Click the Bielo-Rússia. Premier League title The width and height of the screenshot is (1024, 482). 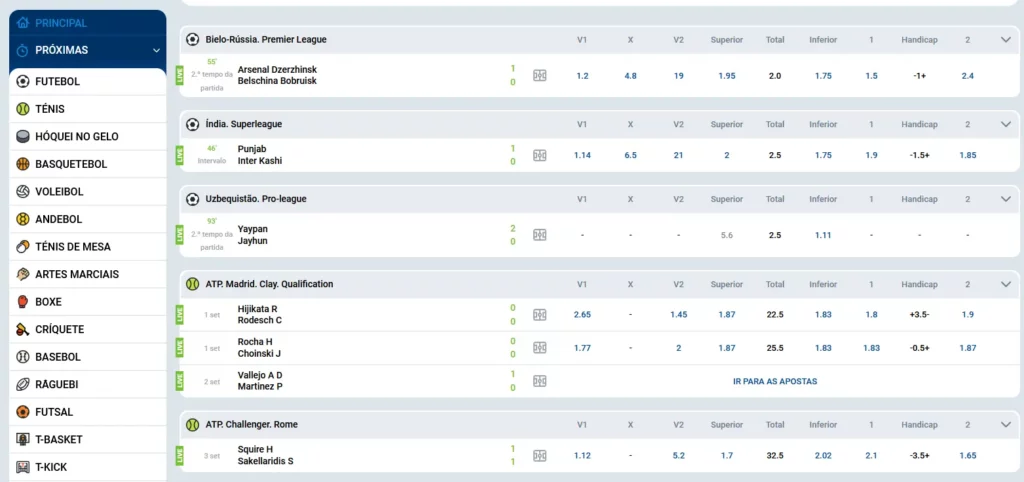click(266, 39)
